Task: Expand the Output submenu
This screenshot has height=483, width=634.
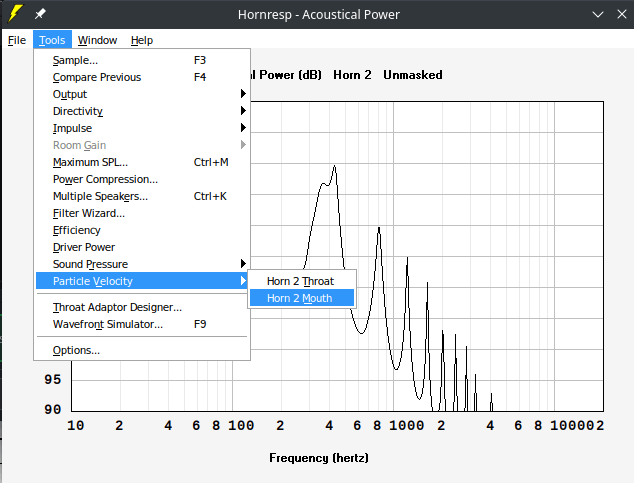Action: (x=142, y=94)
